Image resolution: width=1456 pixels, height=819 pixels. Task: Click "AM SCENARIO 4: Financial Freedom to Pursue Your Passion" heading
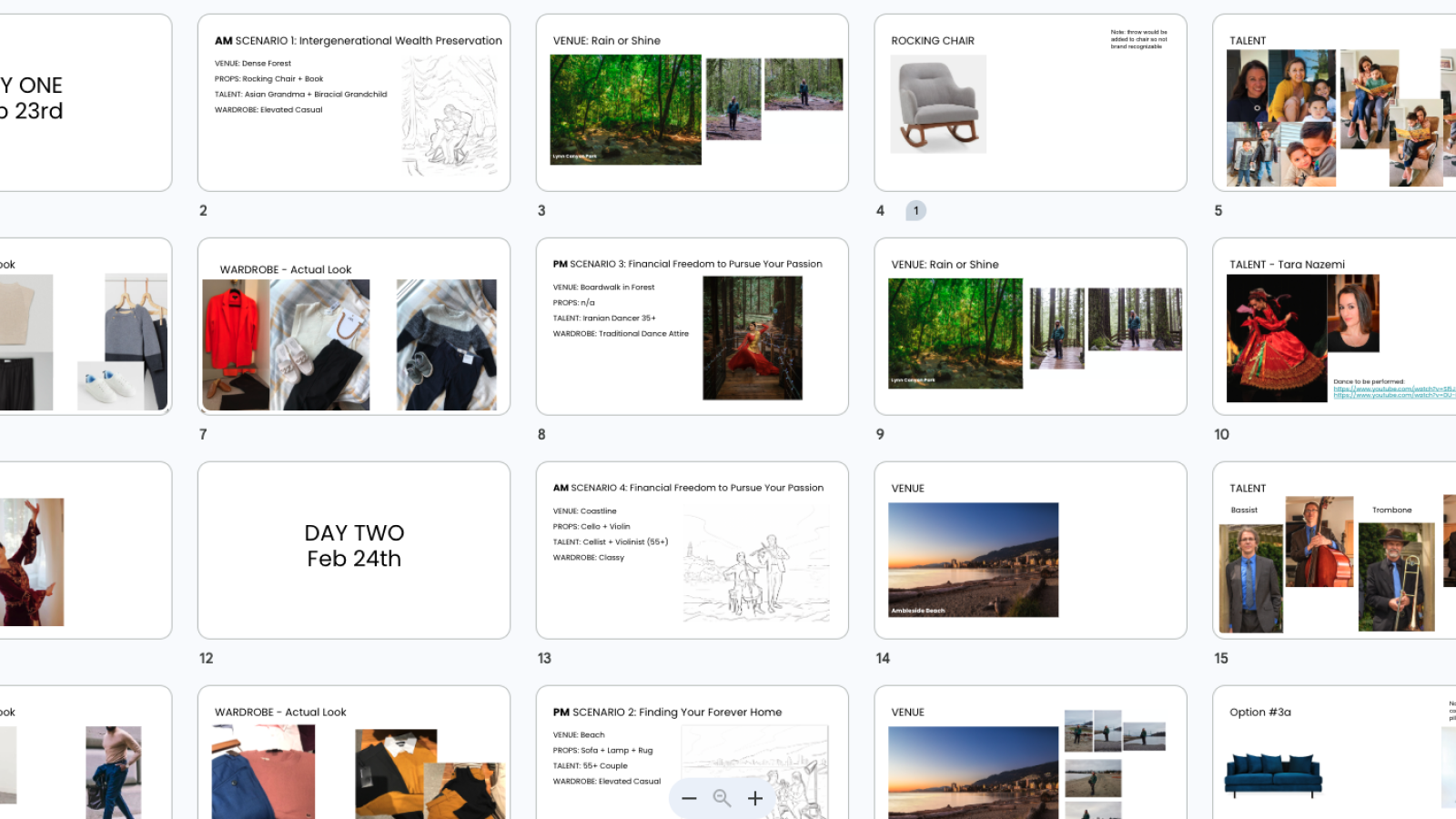688,488
